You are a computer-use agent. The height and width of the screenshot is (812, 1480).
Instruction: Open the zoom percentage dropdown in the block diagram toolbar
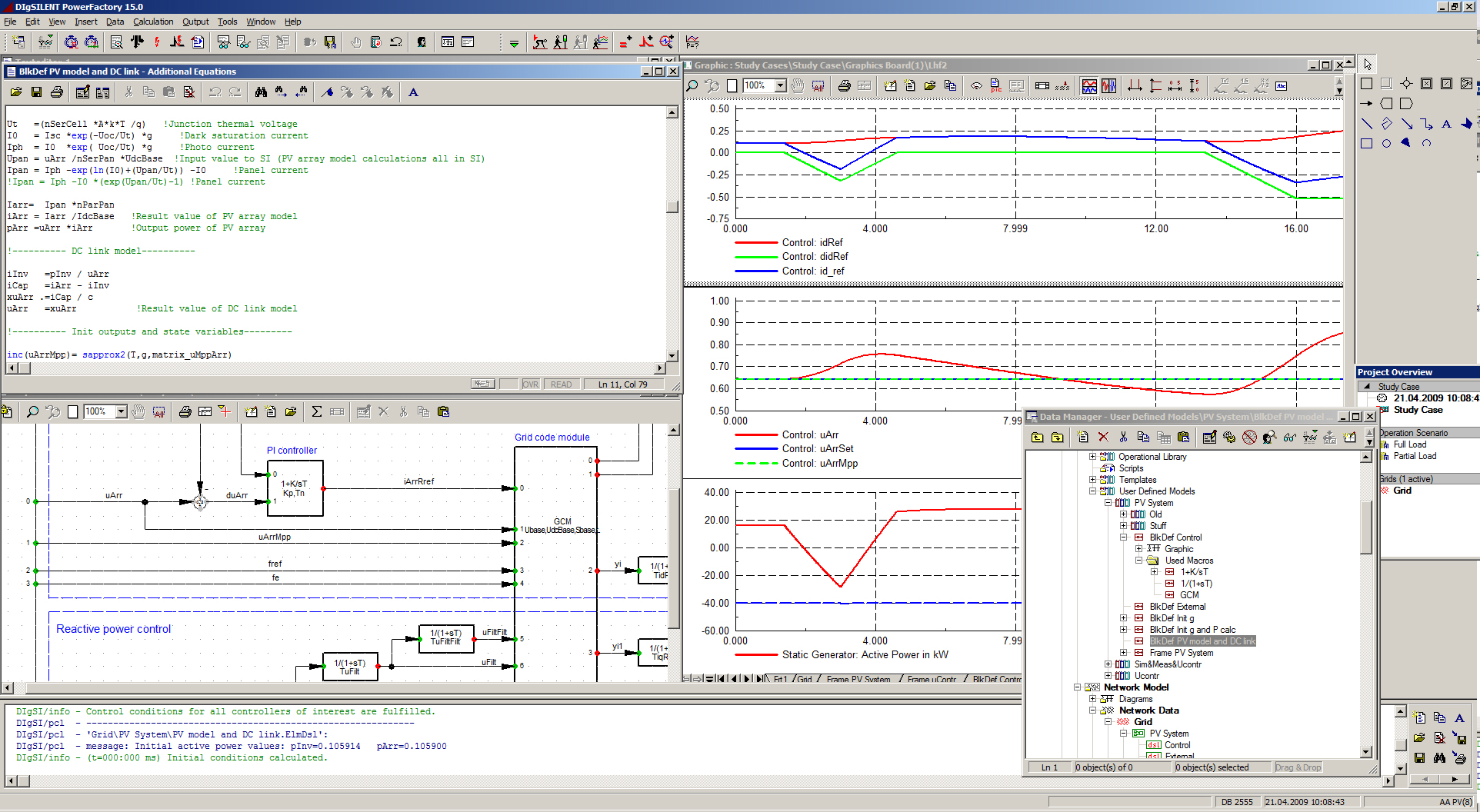[x=121, y=411]
